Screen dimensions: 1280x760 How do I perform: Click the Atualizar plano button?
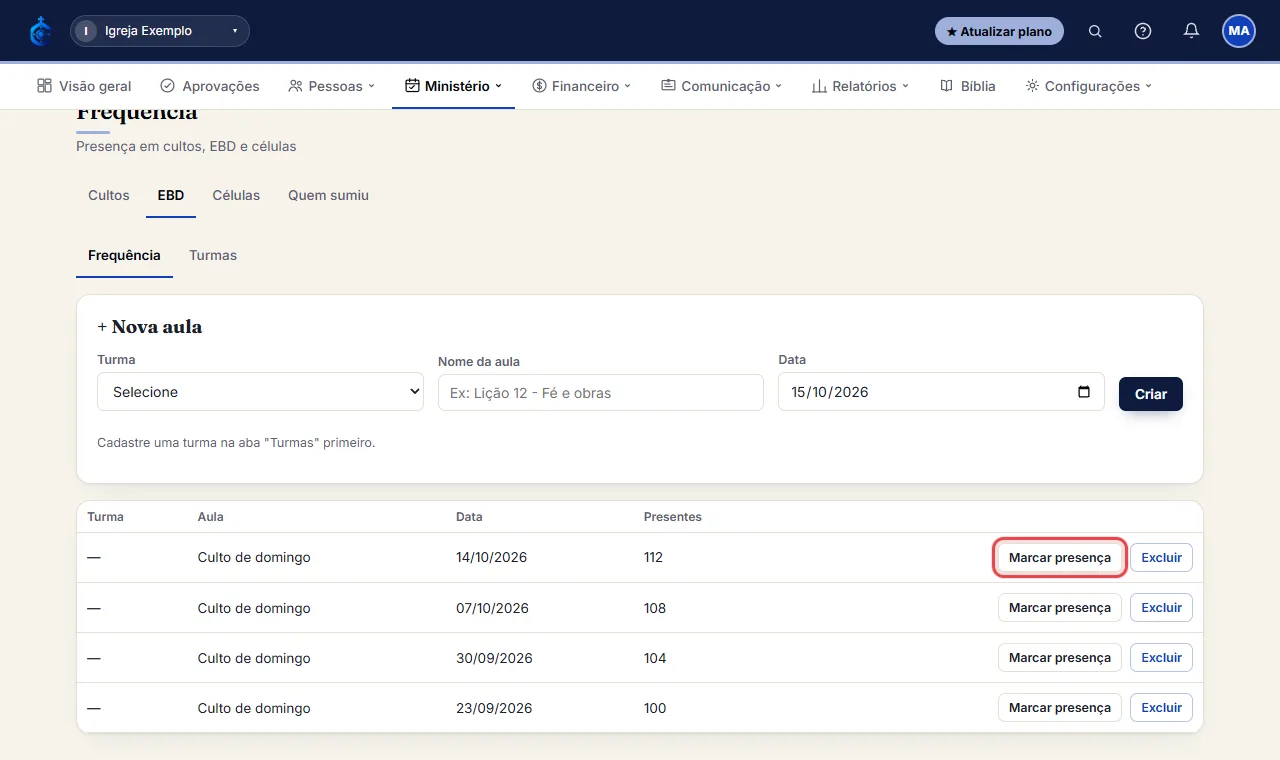pos(999,31)
